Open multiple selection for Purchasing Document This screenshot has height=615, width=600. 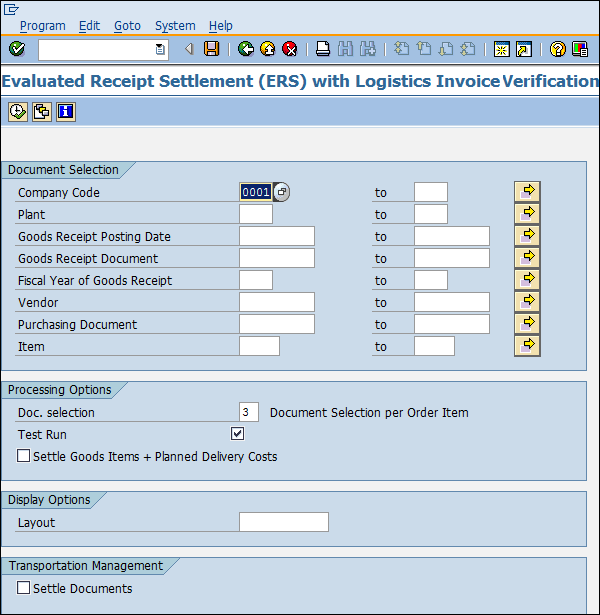[x=527, y=324]
